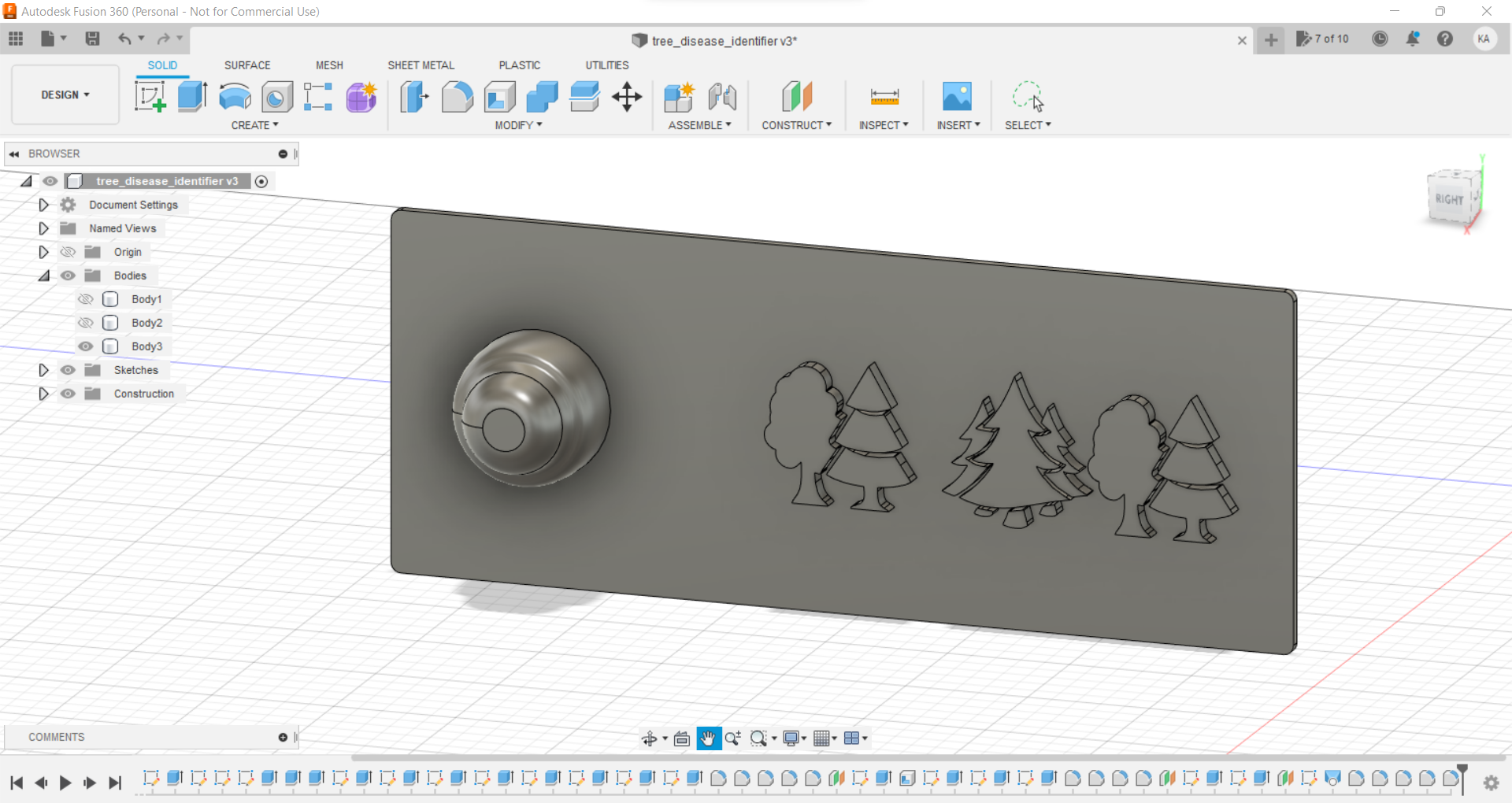Collapse the Bodies folder
Screen dimensions: 1512x803
tap(44, 276)
